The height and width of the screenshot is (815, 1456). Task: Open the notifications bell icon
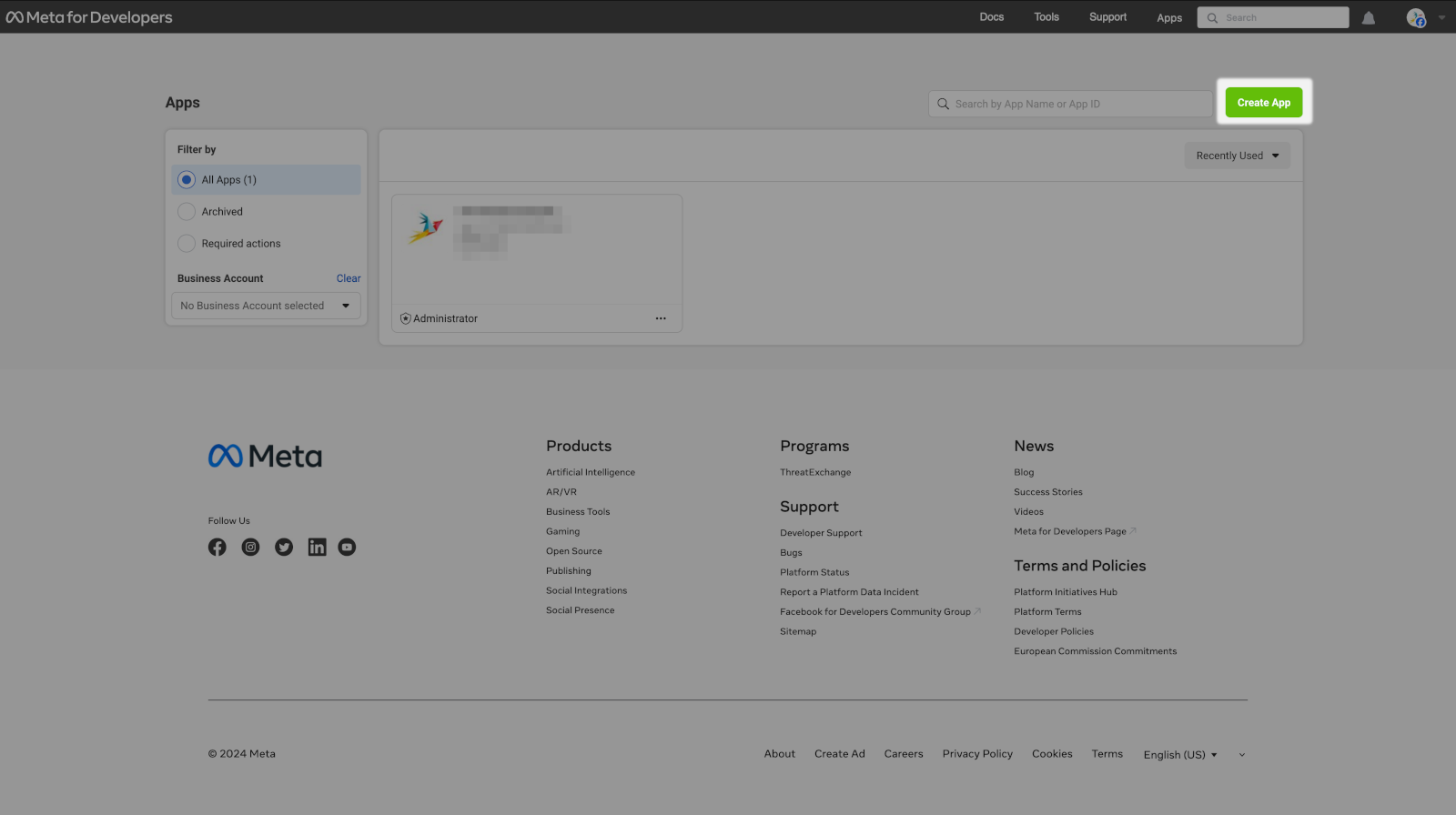tap(1369, 18)
